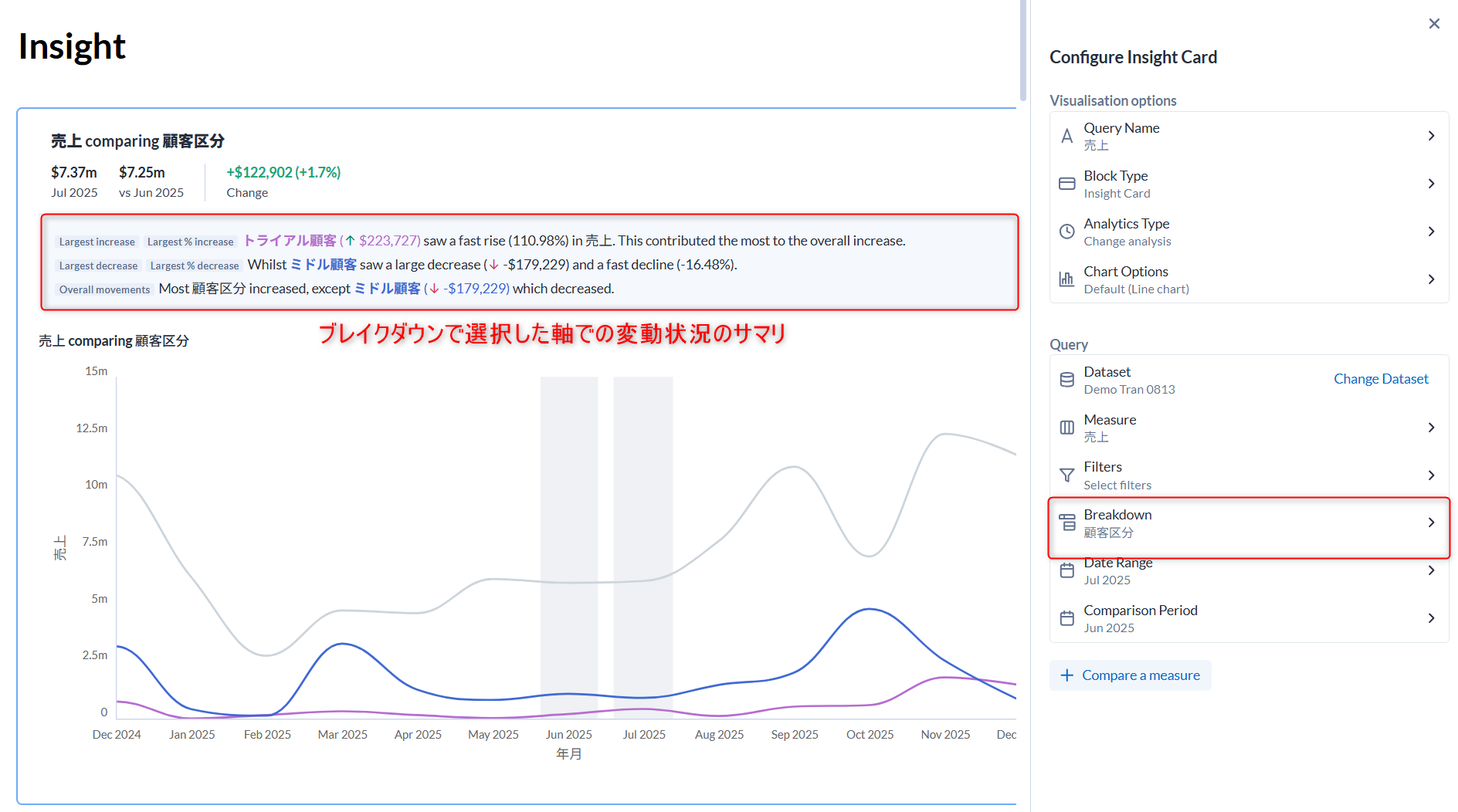1458x812 pixels.
Task: Expand the Block Type option chevron
Action: pos(1431,184)
